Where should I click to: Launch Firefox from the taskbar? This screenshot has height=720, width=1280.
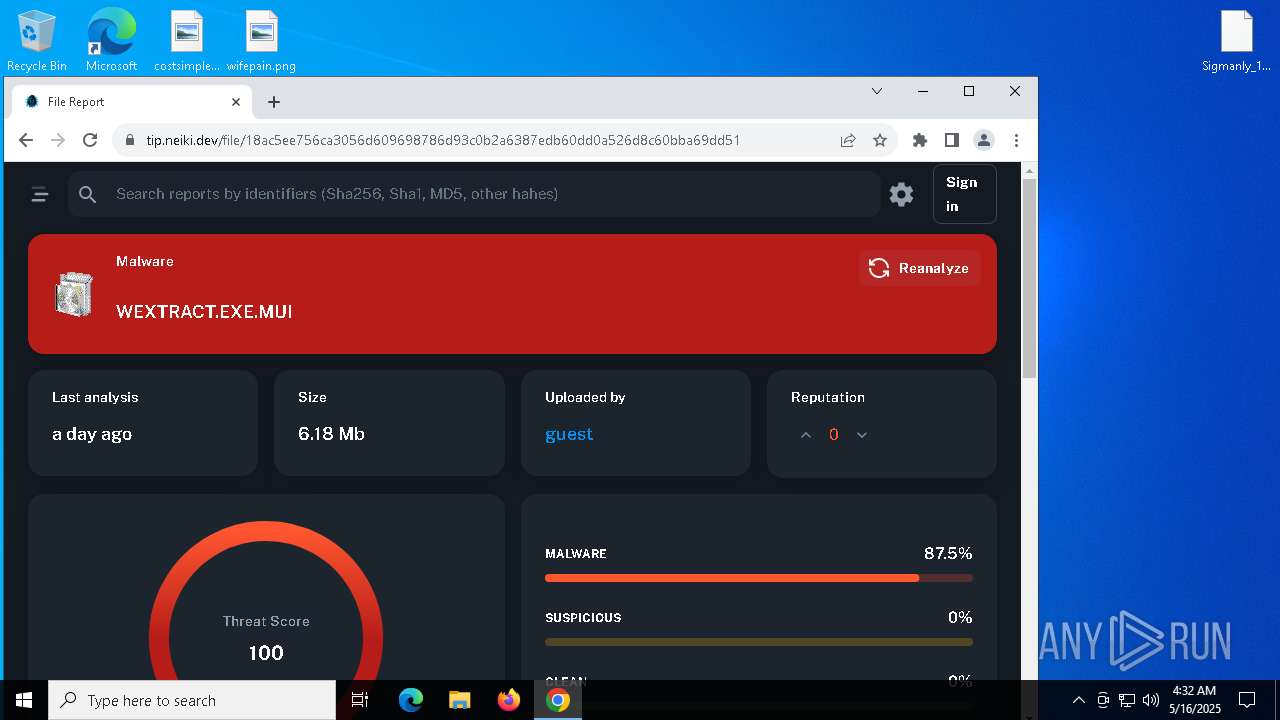click(509, 700)
